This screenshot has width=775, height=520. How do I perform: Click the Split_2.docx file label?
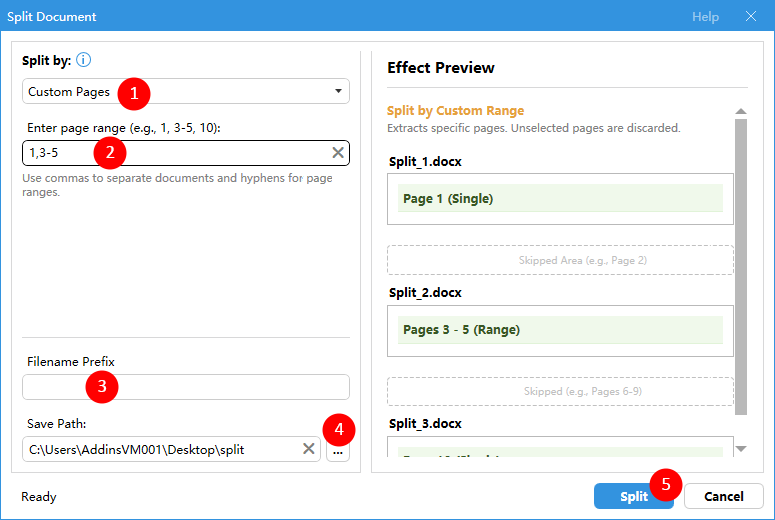click(425, 293)
